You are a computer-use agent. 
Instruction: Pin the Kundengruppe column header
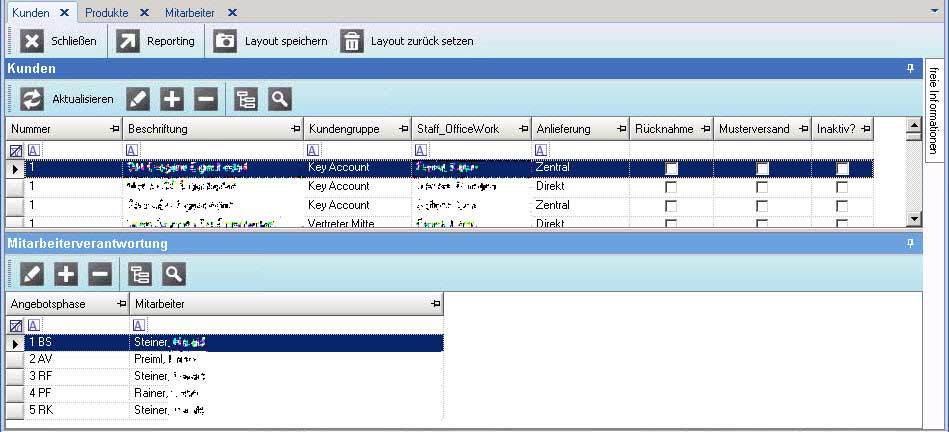402,130
